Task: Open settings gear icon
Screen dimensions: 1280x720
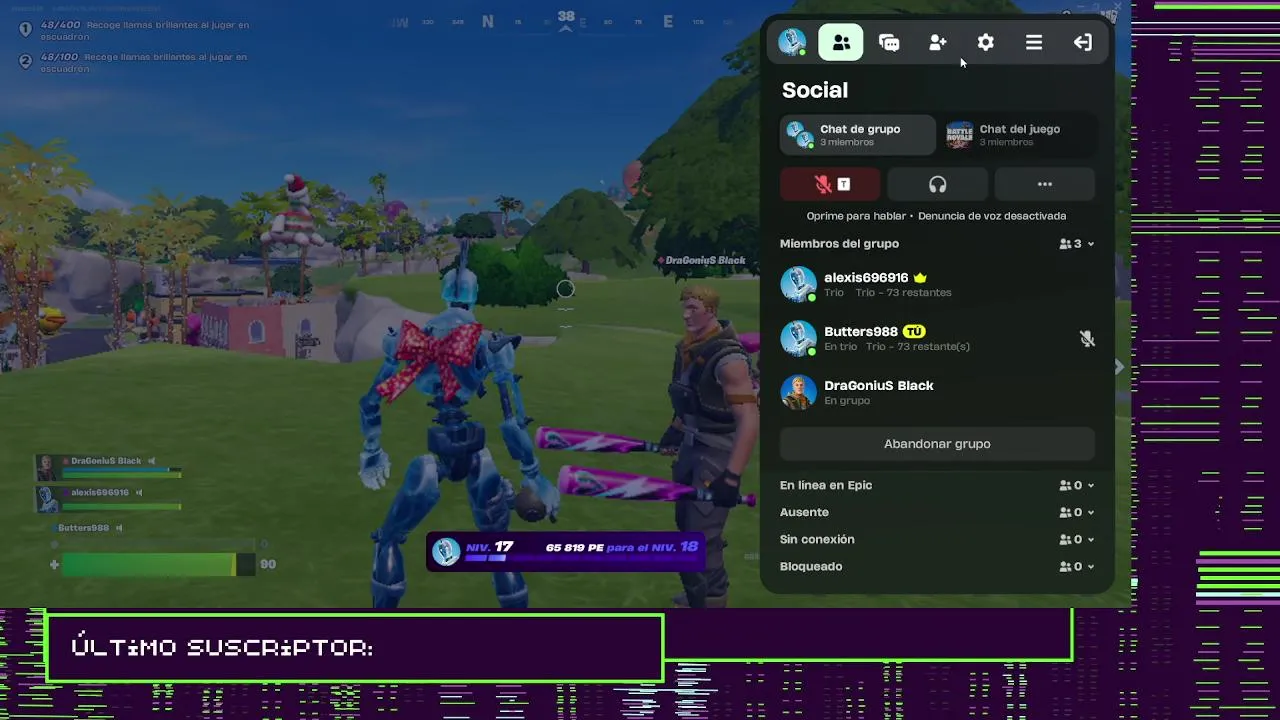Action: click(986, 42)
